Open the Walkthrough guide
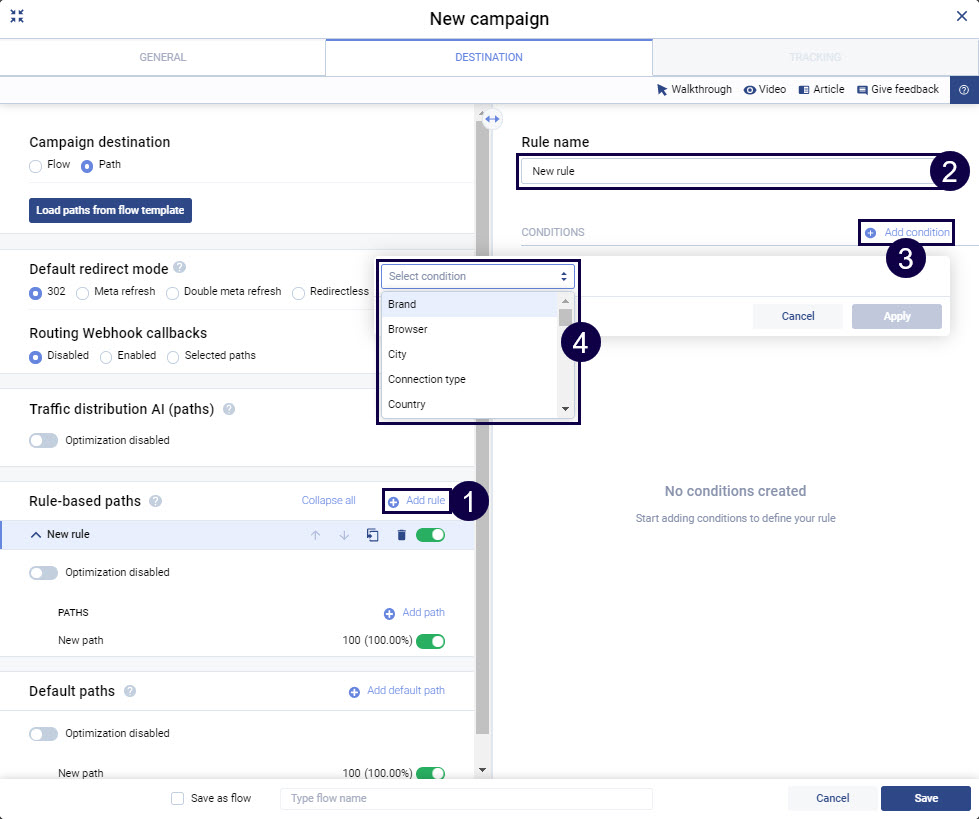This screenshot has width=979, height=819. 694,89
